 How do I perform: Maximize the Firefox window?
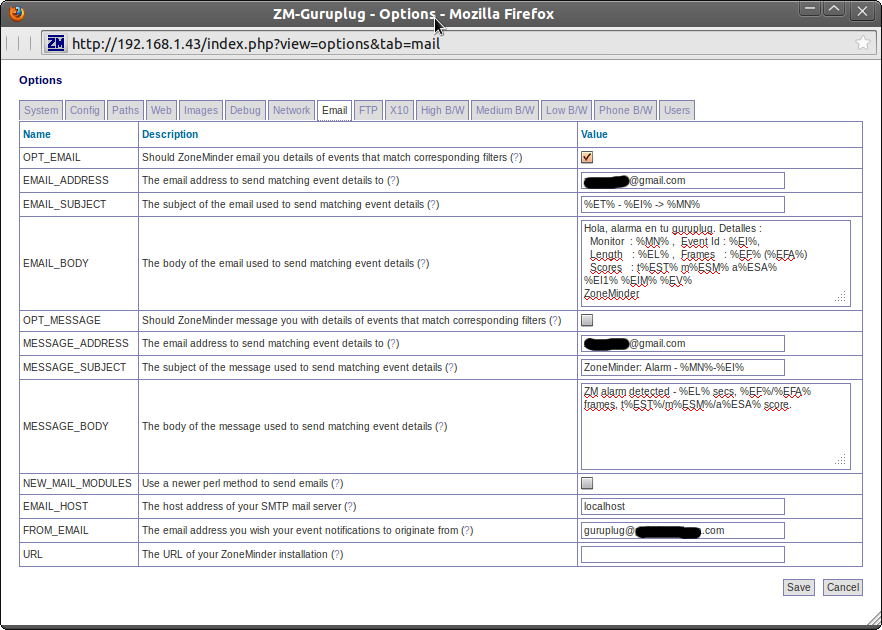tap(834, 10)
